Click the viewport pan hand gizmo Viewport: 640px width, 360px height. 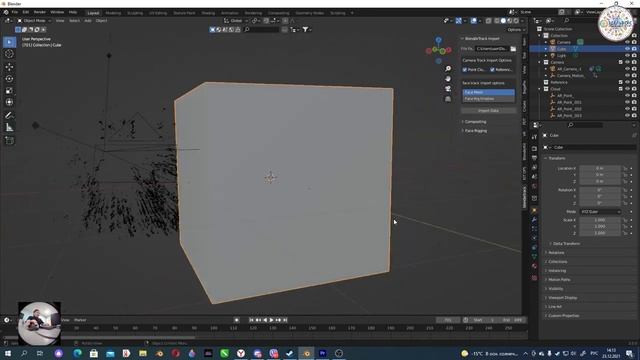[448, 78]
